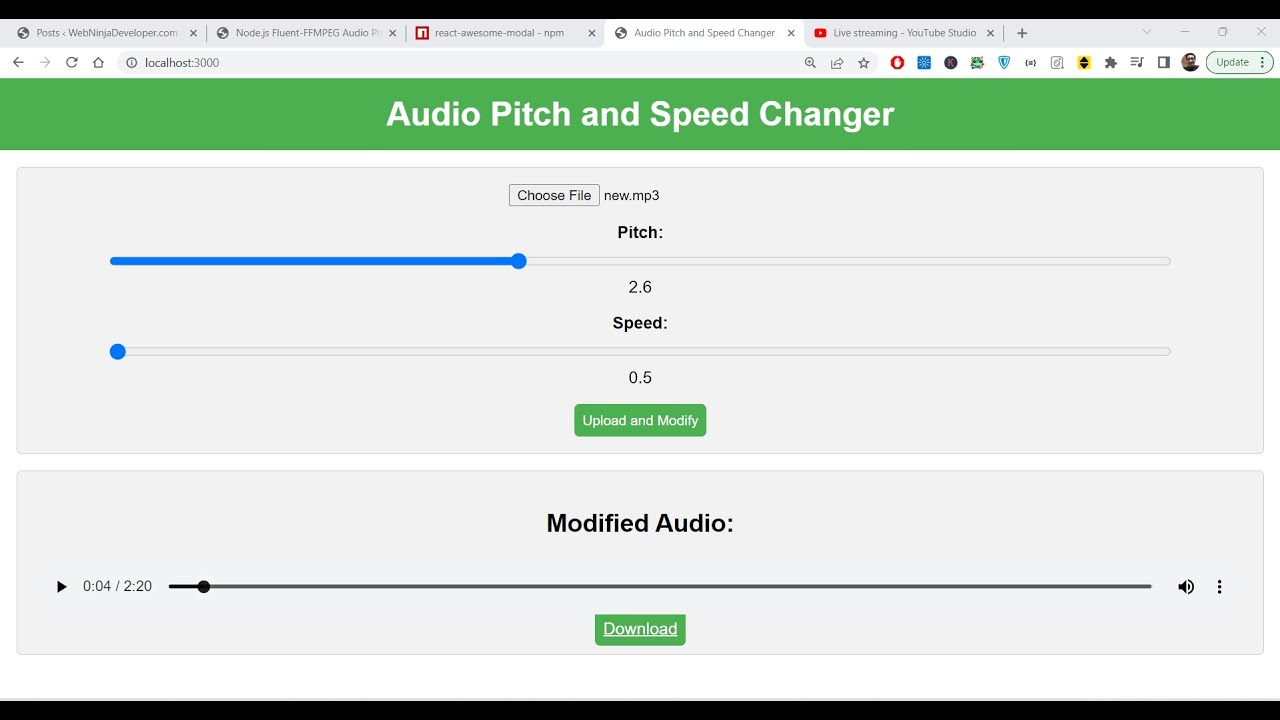The height and width of the screenshot is (720, 1280).
Task: Open the browser home page
Action: (98, 63)
